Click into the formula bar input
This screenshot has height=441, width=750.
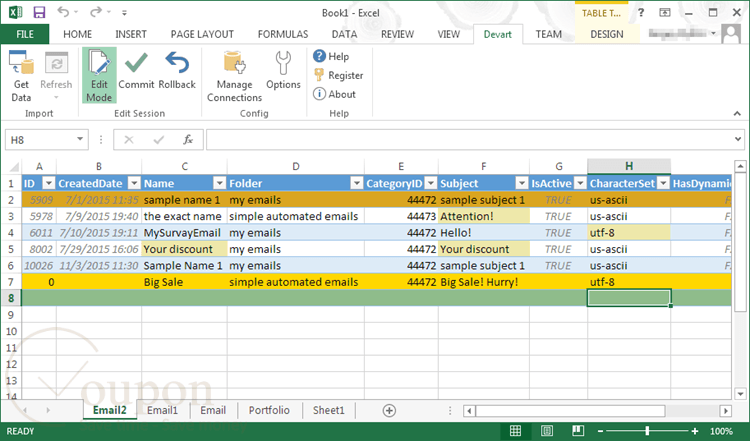[470, 140]
